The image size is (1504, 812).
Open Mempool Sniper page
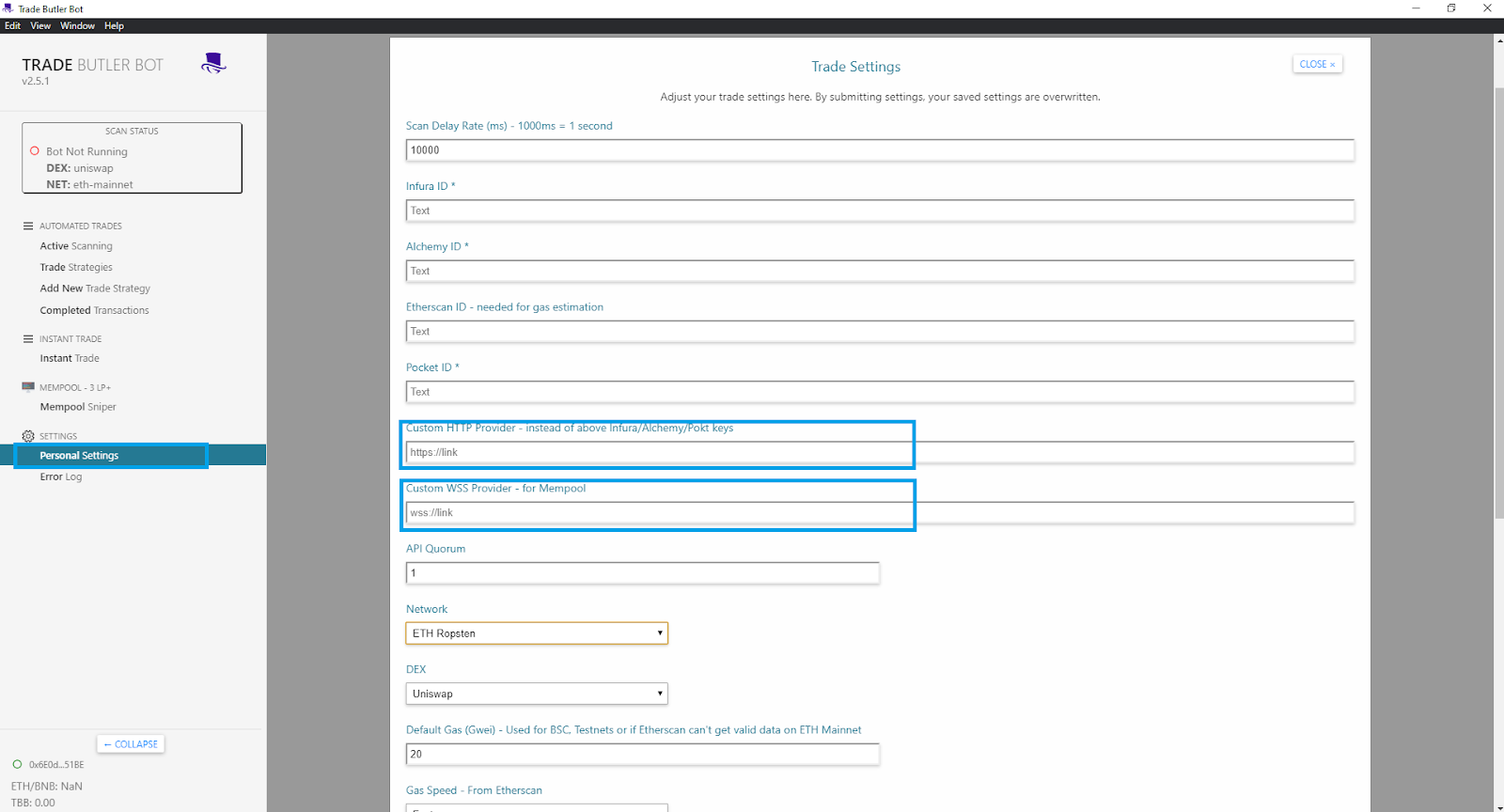pos(78,407)
